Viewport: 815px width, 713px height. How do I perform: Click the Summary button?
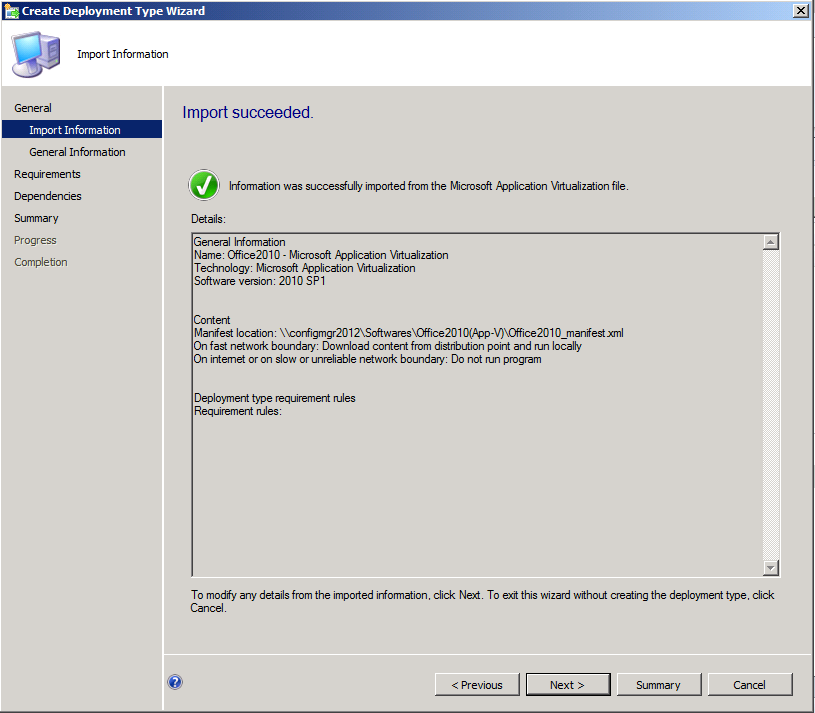point(659,684)
